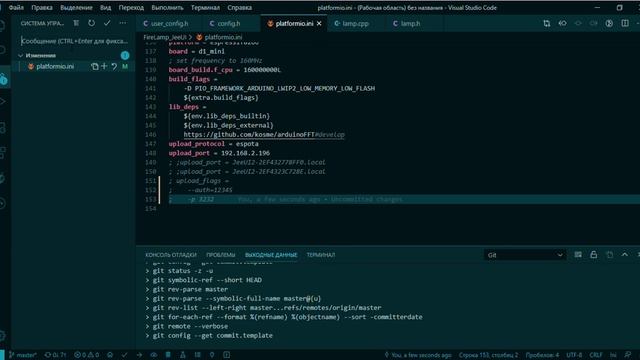640x360 pixels.
Task: Maximize the bottom panel with chevron up
Action: 625,255
